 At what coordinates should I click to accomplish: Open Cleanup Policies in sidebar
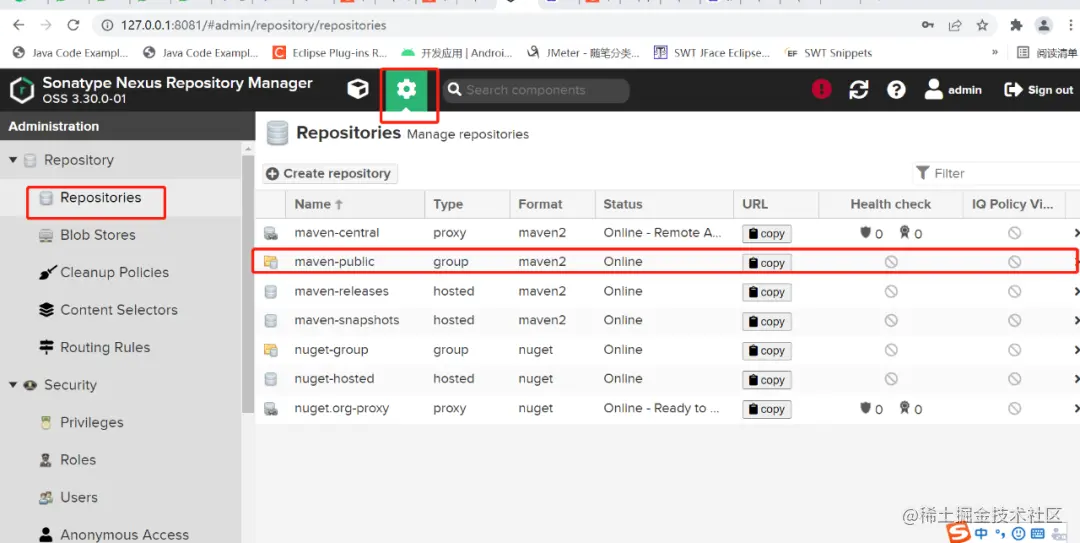pos(114,272)
